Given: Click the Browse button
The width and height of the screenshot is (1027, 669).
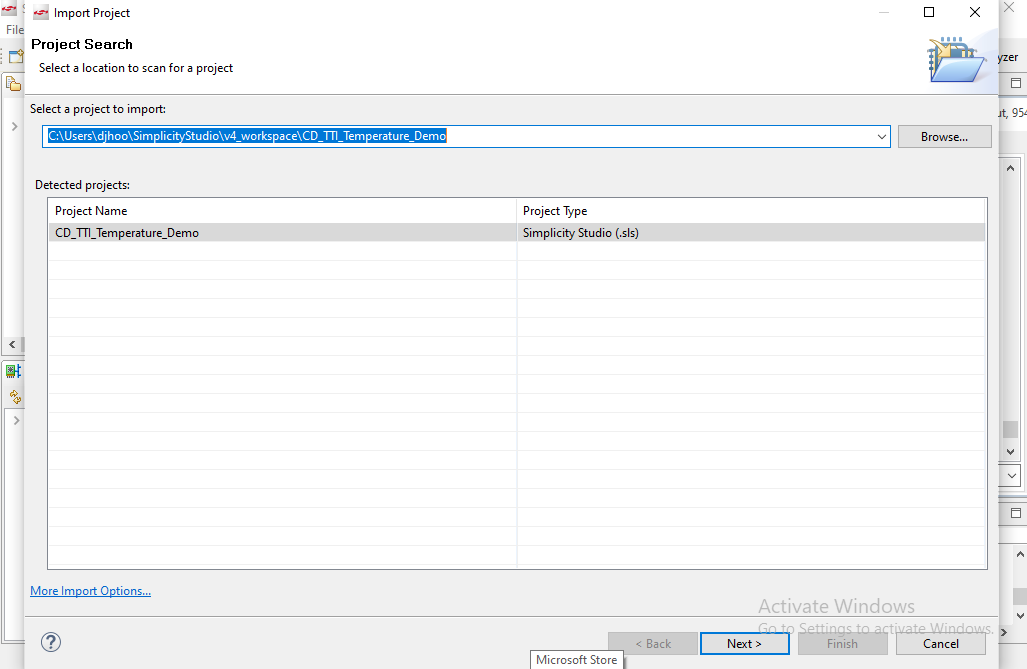Looking at the screenshot, I should 943,136.
